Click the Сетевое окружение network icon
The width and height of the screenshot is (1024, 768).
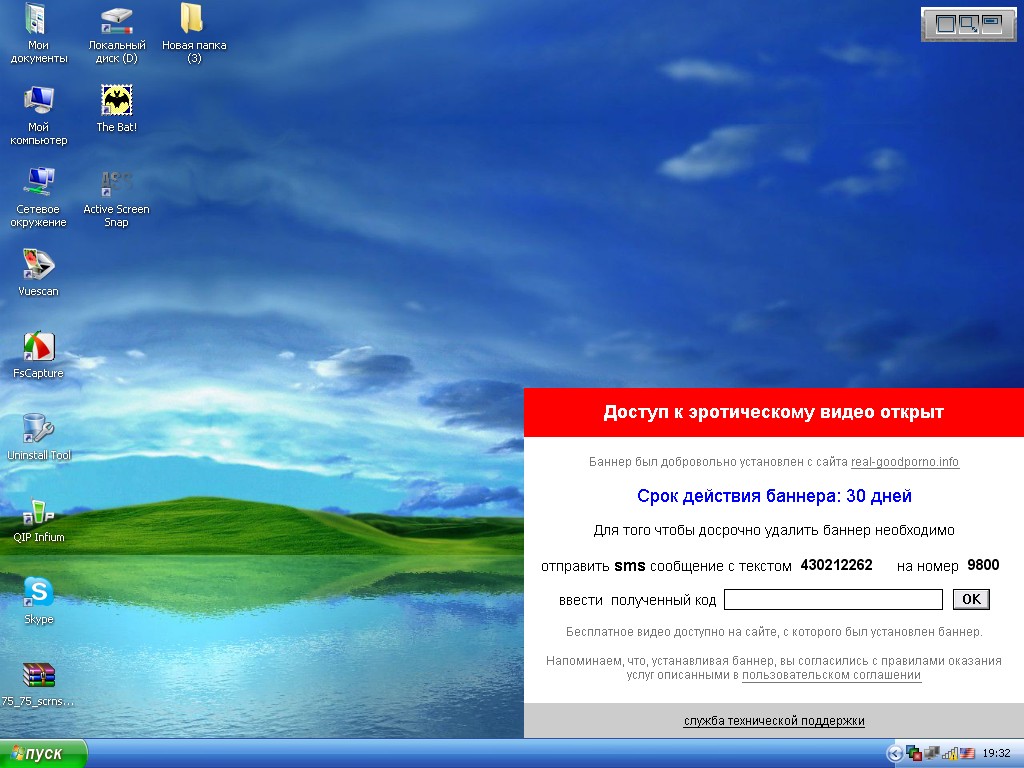[38, 184]
